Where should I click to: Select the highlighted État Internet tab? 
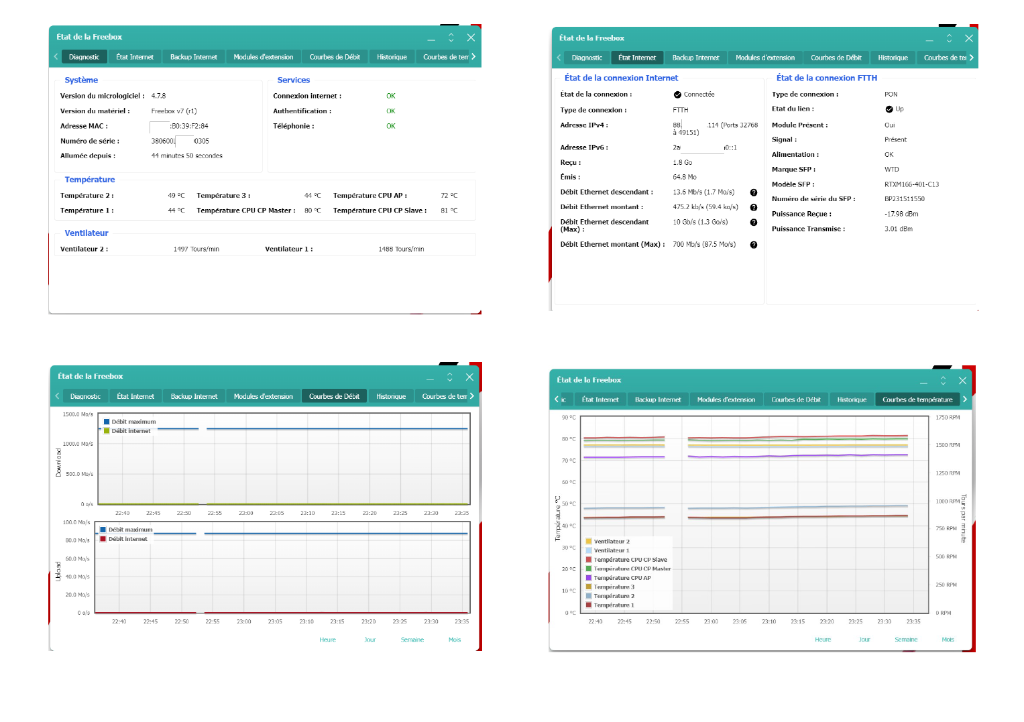click(x=637, y=57)
